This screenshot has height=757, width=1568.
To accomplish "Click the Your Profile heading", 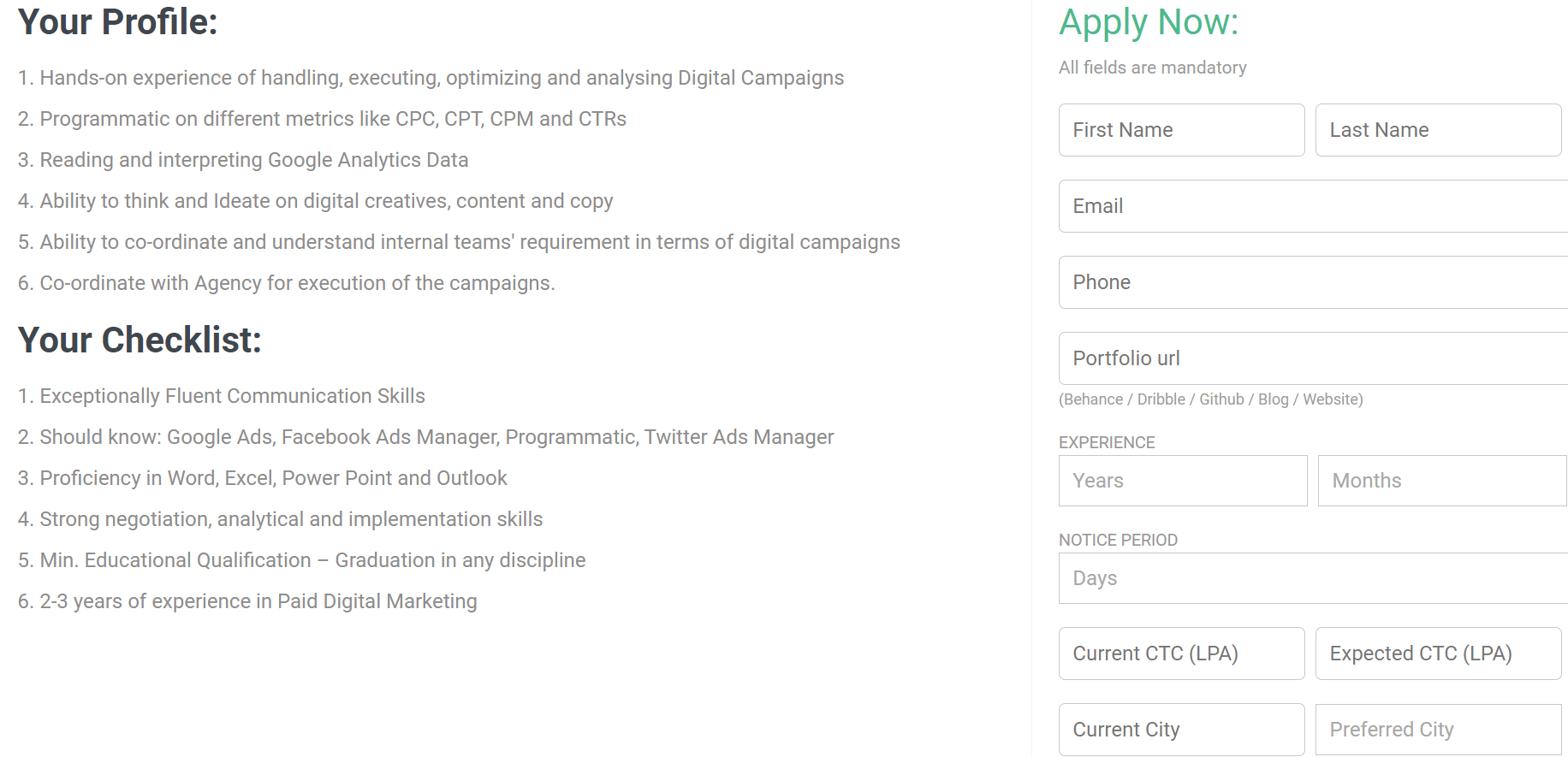I will [x=118, y=22].
